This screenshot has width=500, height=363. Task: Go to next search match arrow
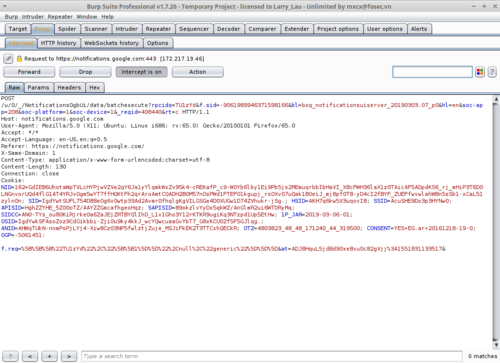[x=69, y=356]
